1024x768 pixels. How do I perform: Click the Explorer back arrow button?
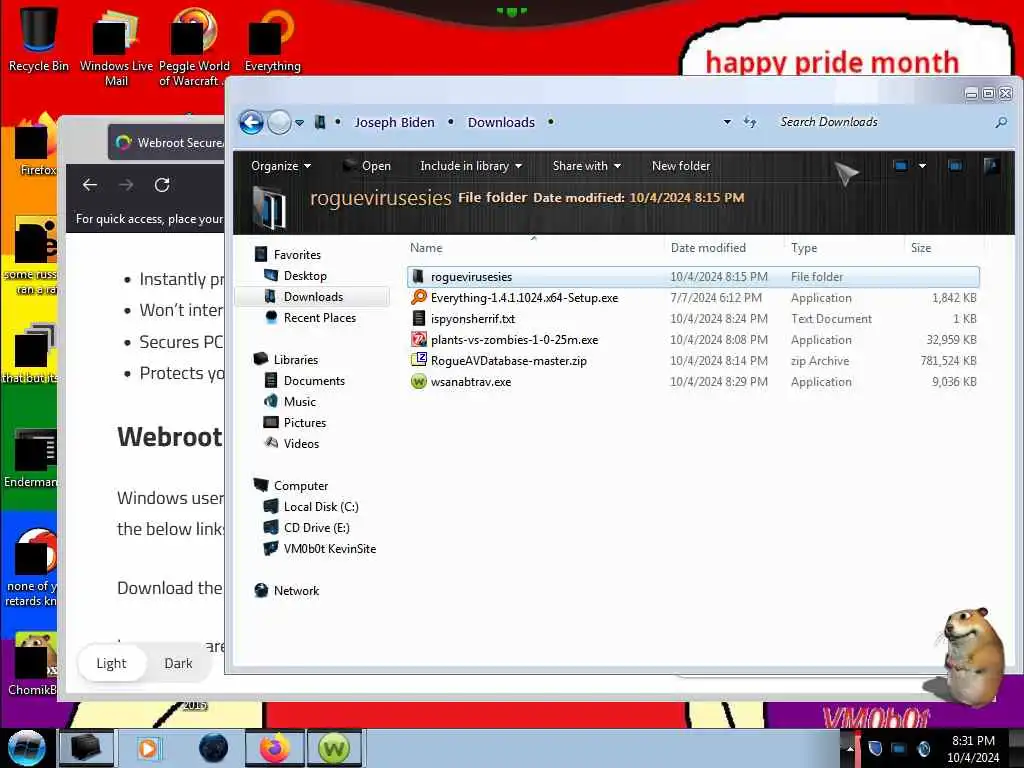click(x=251, y=122)
